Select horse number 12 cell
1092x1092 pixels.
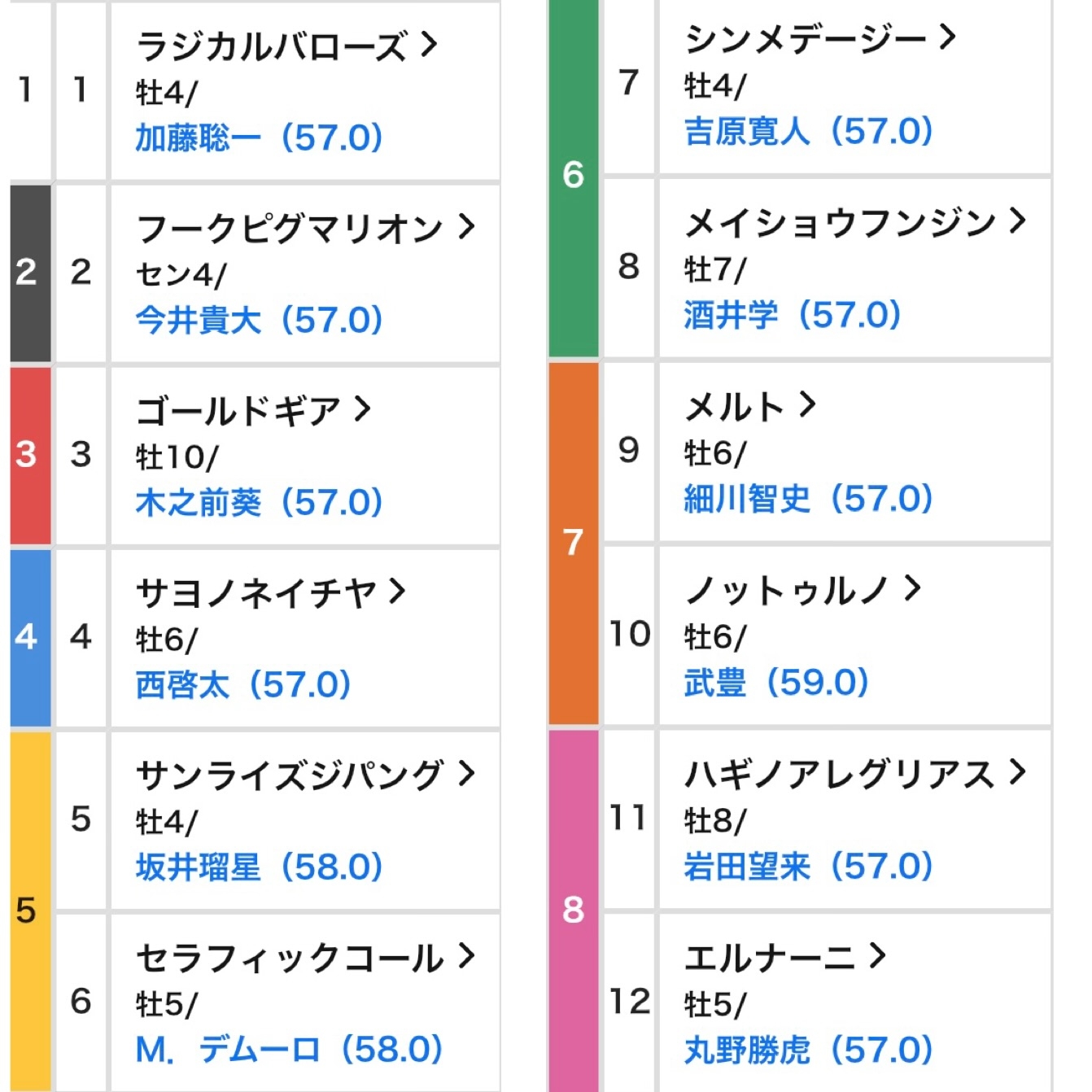point(629,1002)
